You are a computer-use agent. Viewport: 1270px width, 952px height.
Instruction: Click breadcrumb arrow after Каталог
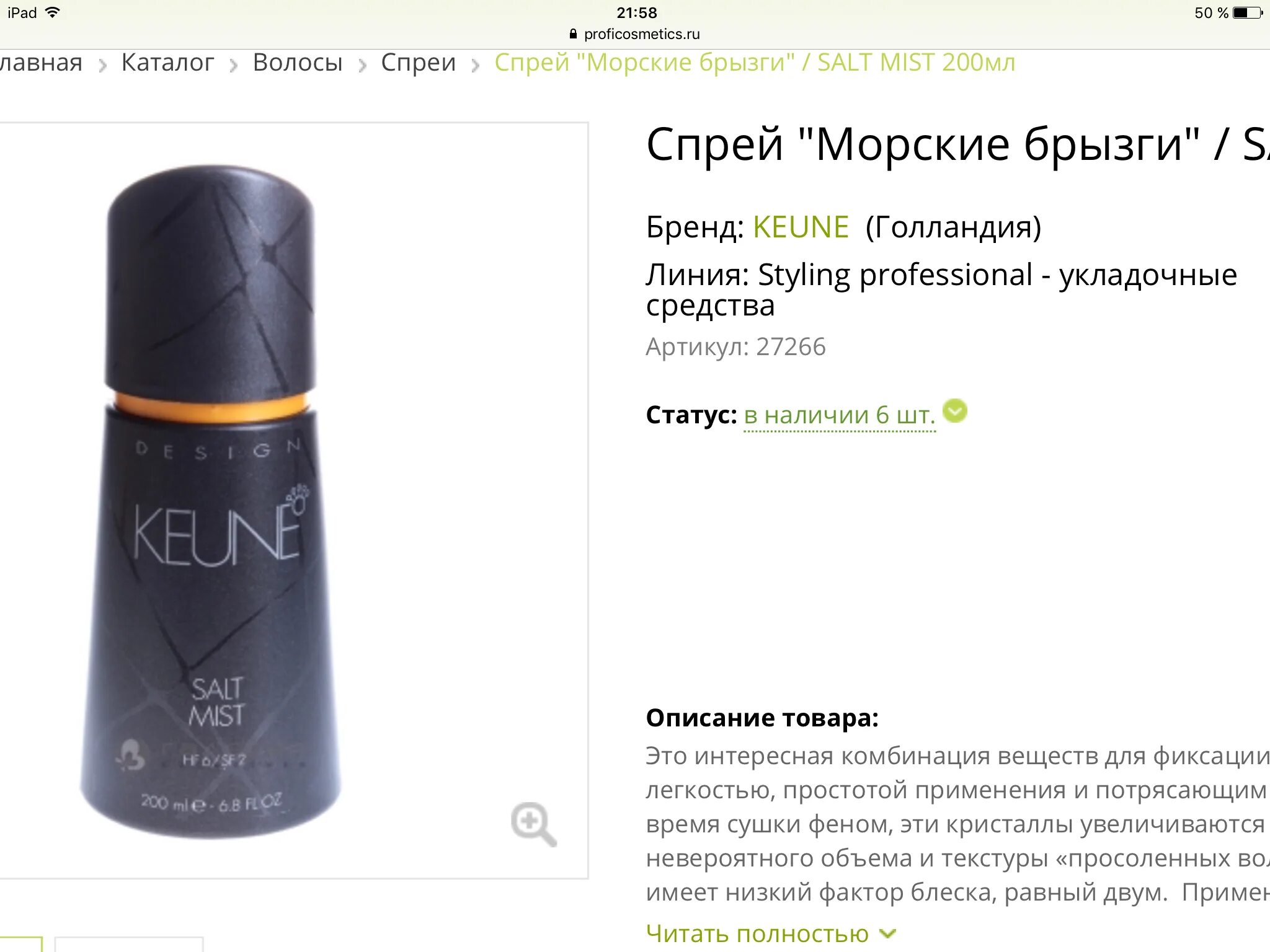[233, 65]
